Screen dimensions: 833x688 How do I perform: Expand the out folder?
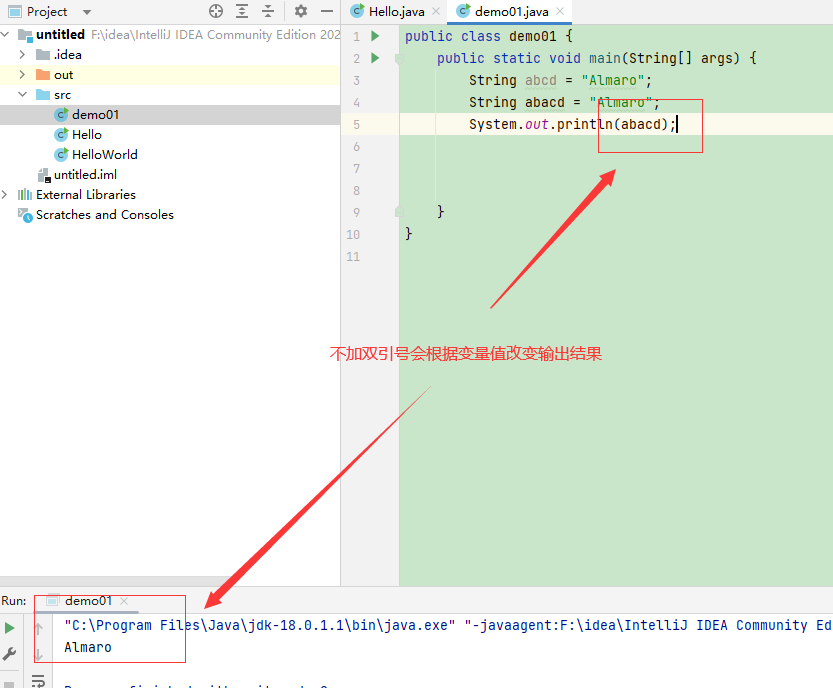(x=22, y=75)
